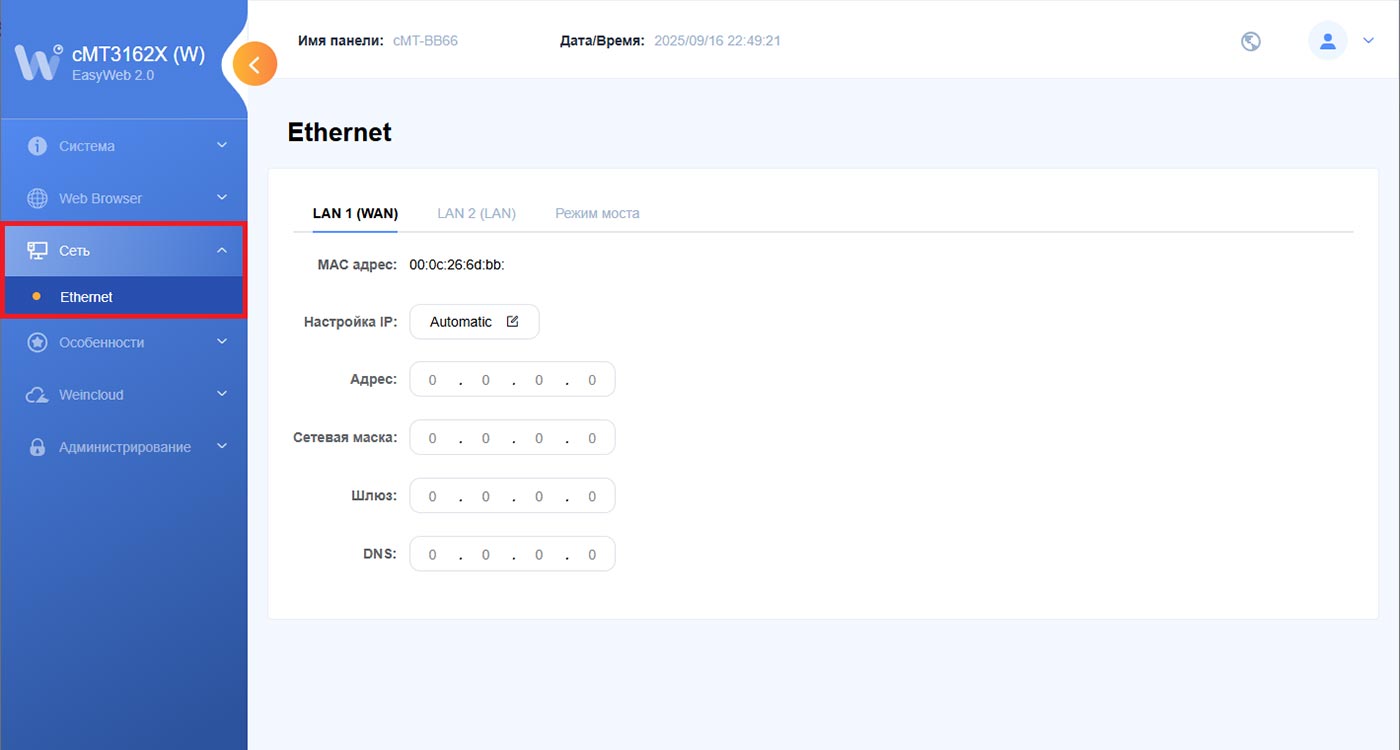The height and width of the screenshot is (750, 1400).
Task: Select the Ethernet item in the sidebar
Action: [86, 297]
